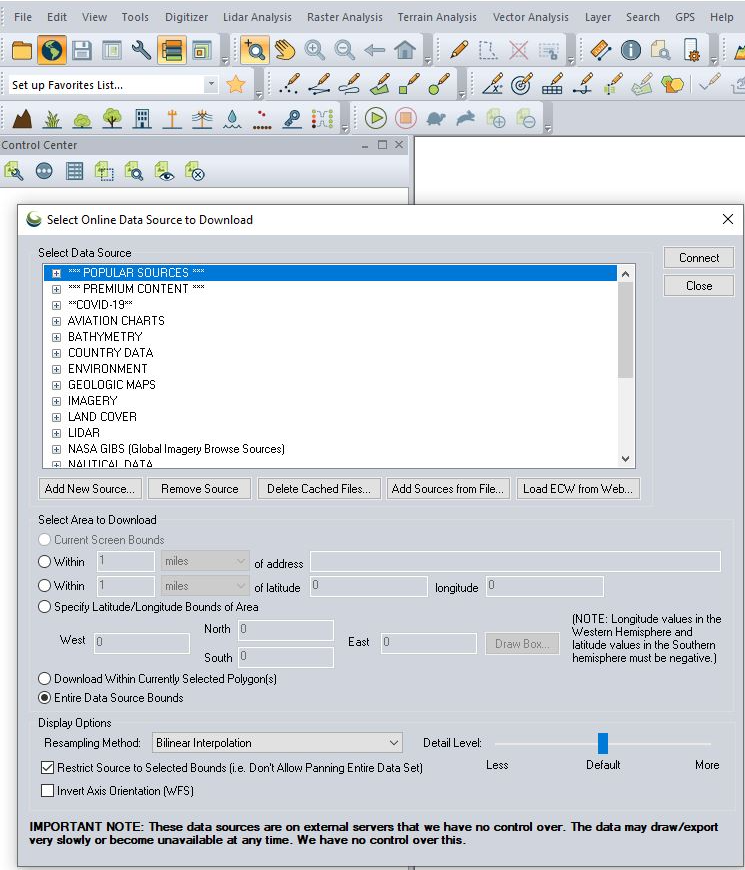Select Download Within Currently Selected Polygon(s)
The image size is (745, 870).
(44, 679)
